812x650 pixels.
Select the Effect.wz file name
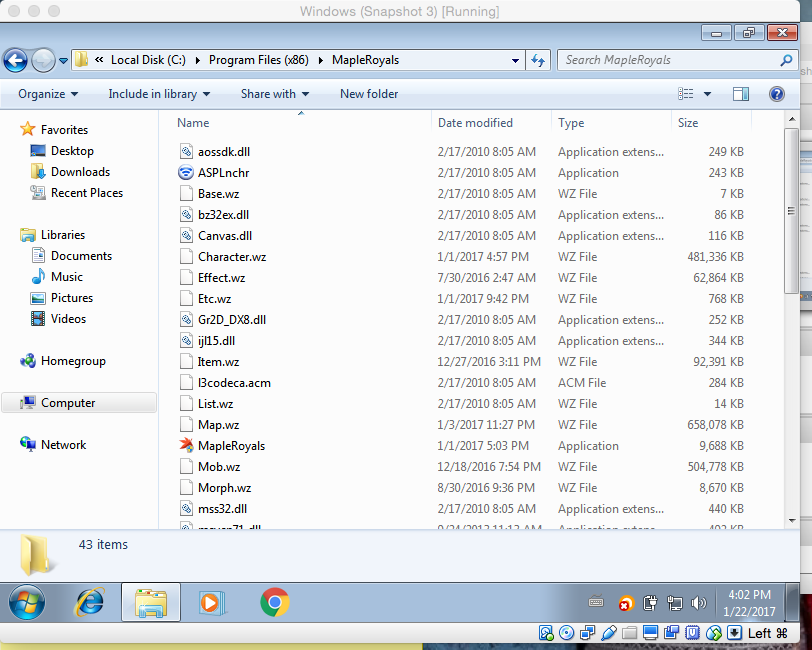[222, 278]
